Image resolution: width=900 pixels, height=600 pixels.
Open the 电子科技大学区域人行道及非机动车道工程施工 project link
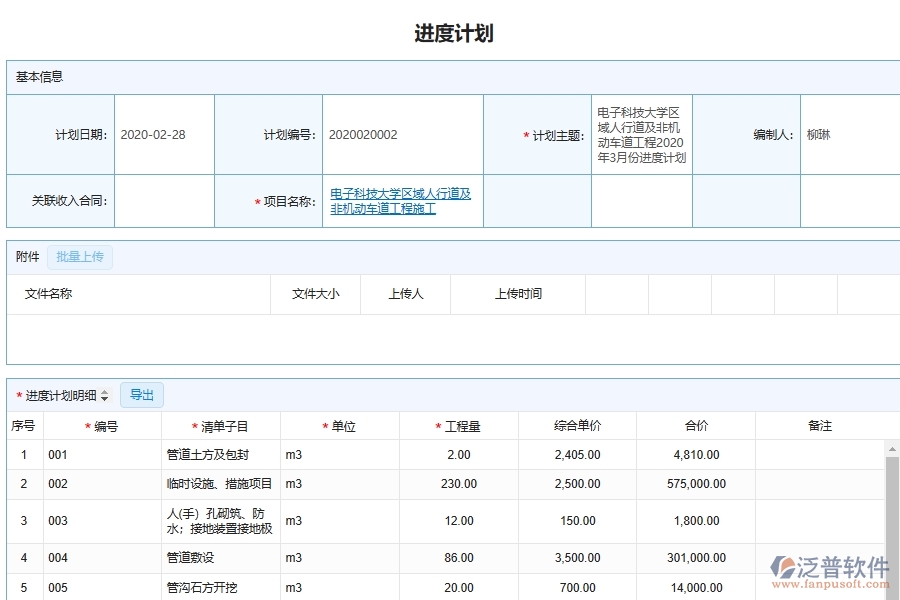[x=400, y=201]
